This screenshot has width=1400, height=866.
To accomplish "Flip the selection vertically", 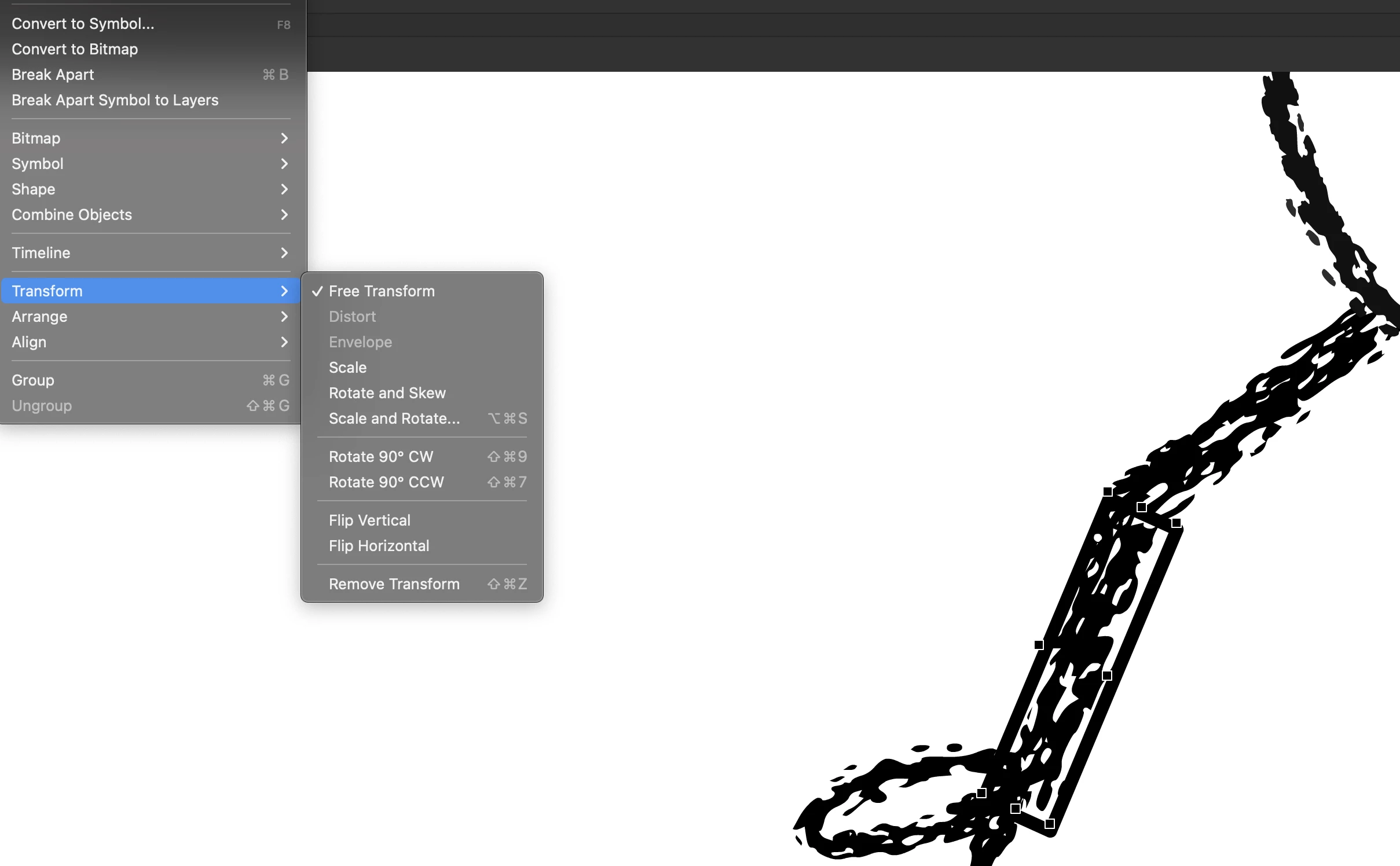I will click(369, 520).
